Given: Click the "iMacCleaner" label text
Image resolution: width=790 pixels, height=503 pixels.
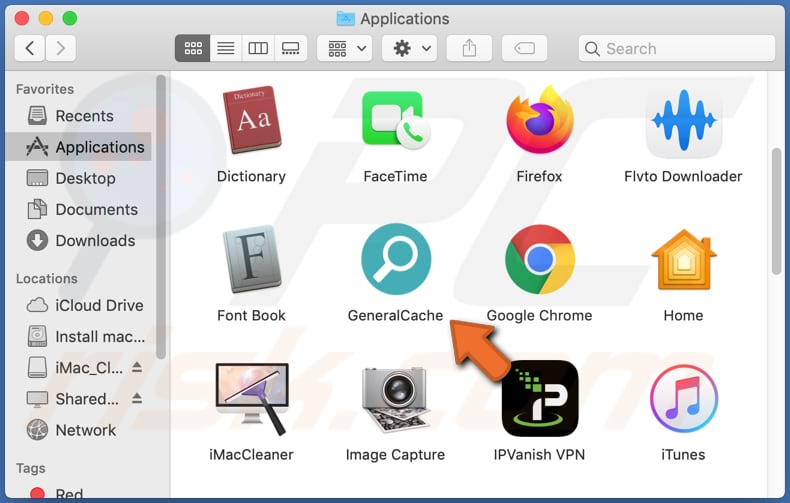Looking at the screenshot, I should pyautogui.click(x=251, y=455).
